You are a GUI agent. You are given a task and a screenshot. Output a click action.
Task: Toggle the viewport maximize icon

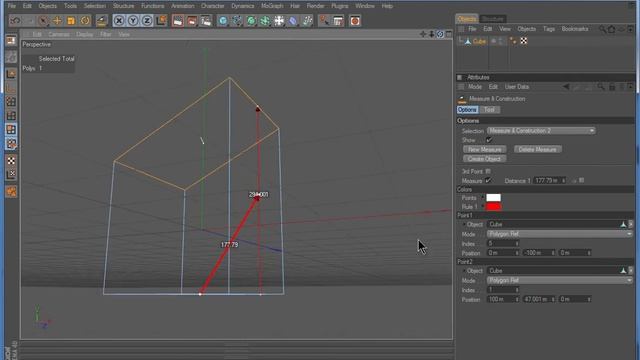(449, 34)
